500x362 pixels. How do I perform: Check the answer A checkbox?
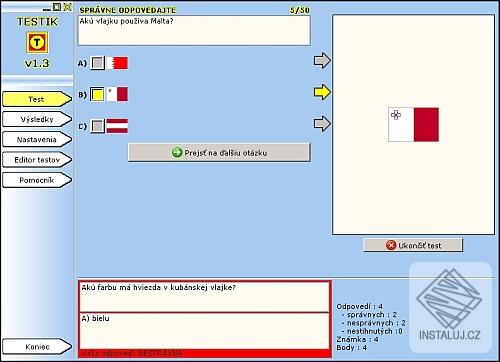coord(97,63)
